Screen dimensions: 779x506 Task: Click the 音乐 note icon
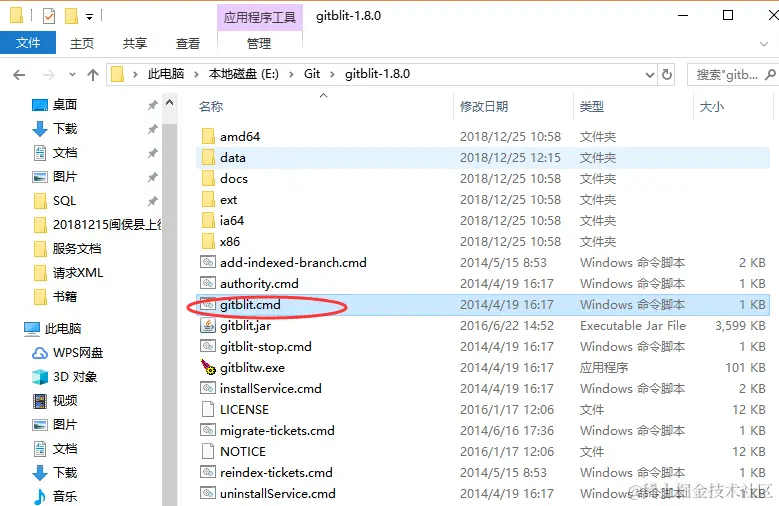(x=39, y=497)
